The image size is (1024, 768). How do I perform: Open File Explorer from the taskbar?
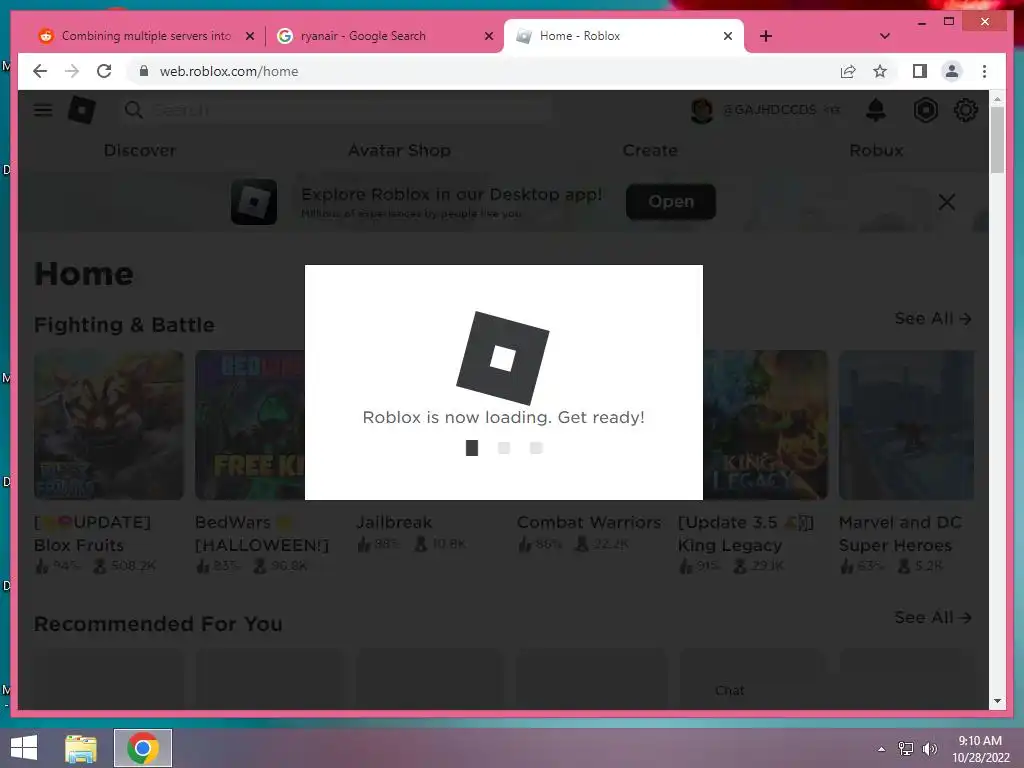click(81, 748)
